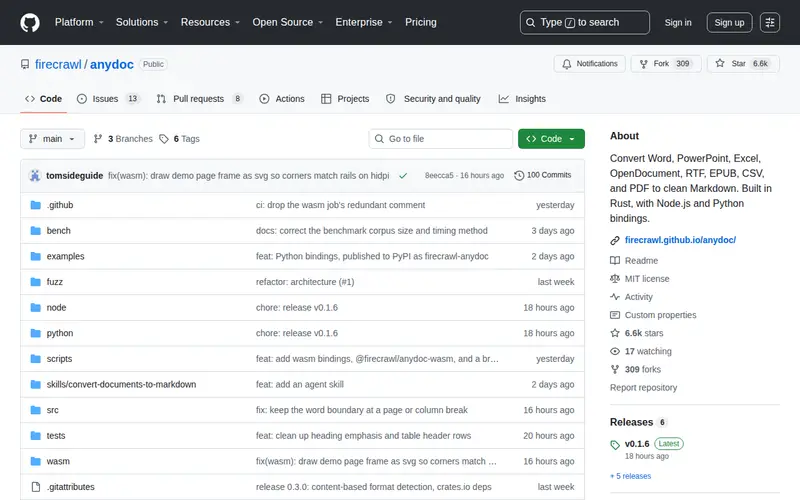Viewport: 800px width, 500px height.
Task: Open the anydoc repository name link
Action: (x=112, y=64)
